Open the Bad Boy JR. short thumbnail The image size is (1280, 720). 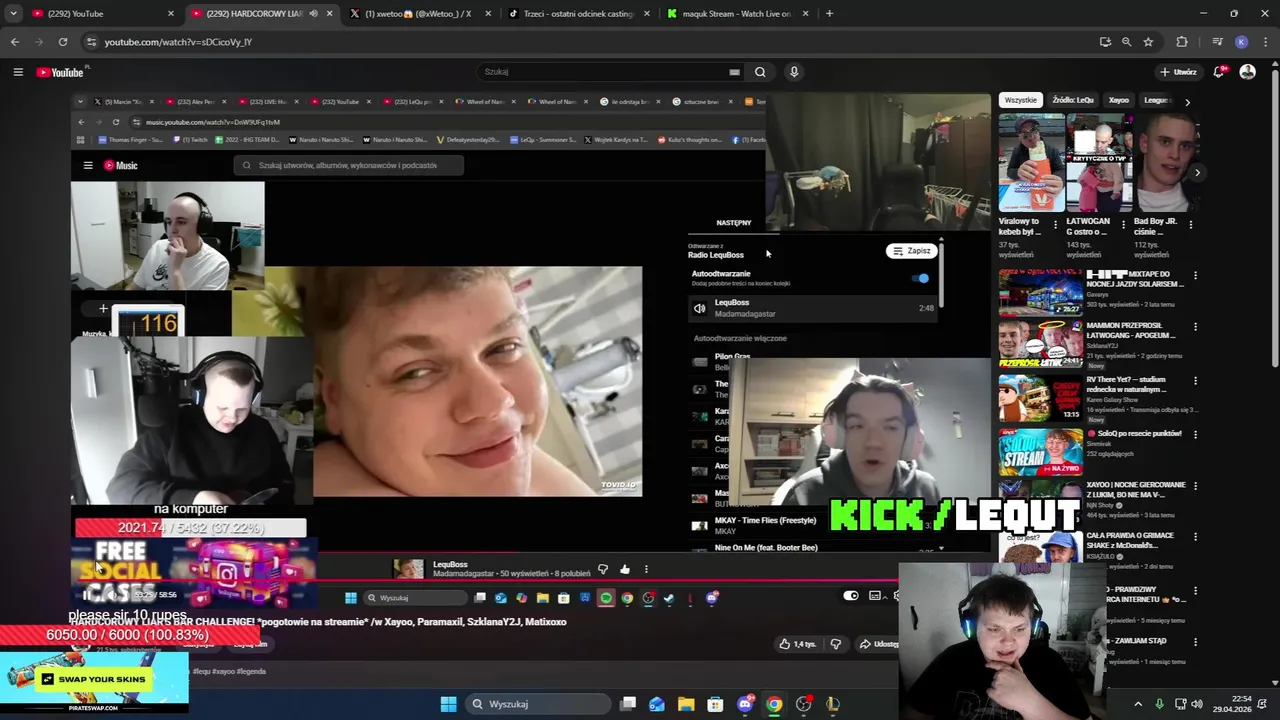(1167, 162)
